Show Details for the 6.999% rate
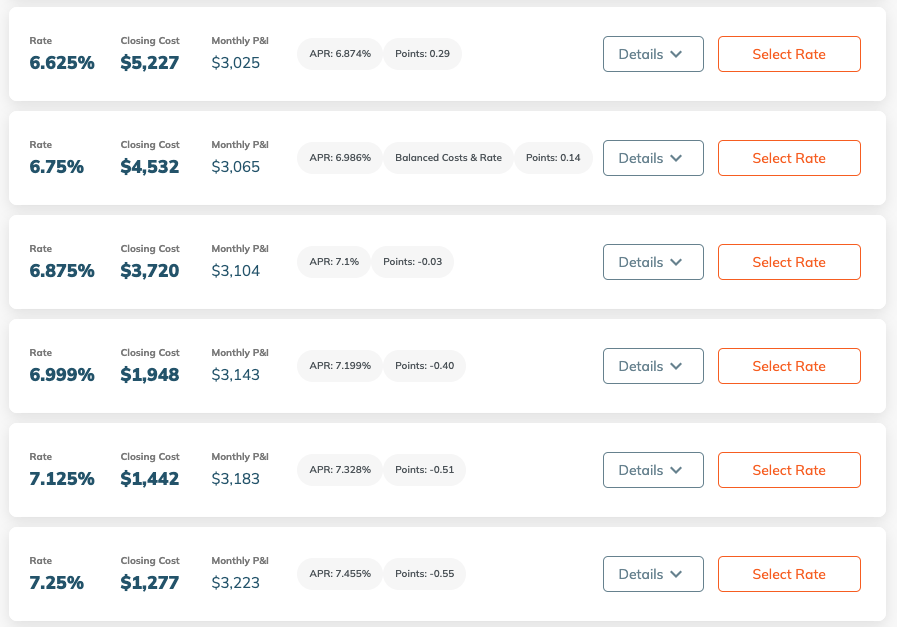This screenshot has height=627, width=897. [653, 366]
